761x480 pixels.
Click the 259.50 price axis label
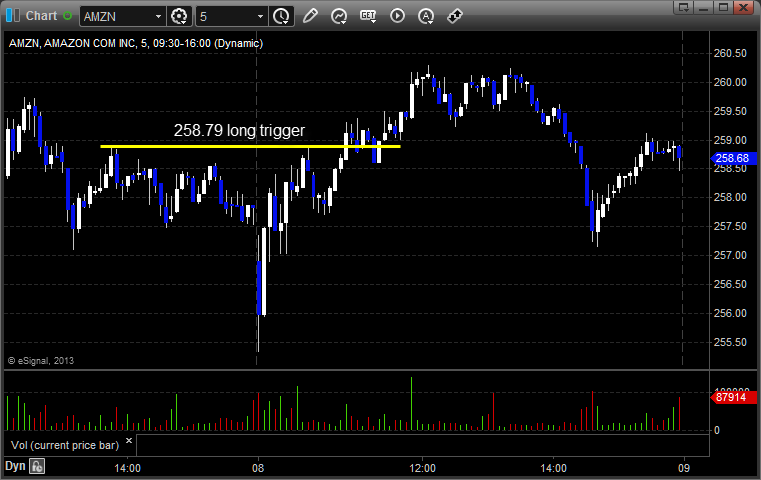point(730,111)
